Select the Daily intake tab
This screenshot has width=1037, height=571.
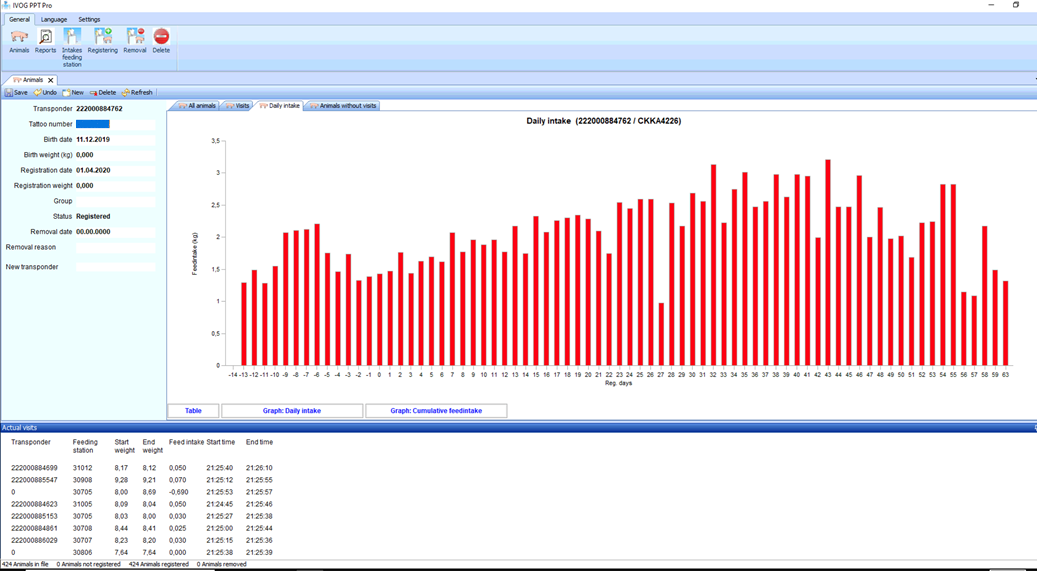point(280,106)
